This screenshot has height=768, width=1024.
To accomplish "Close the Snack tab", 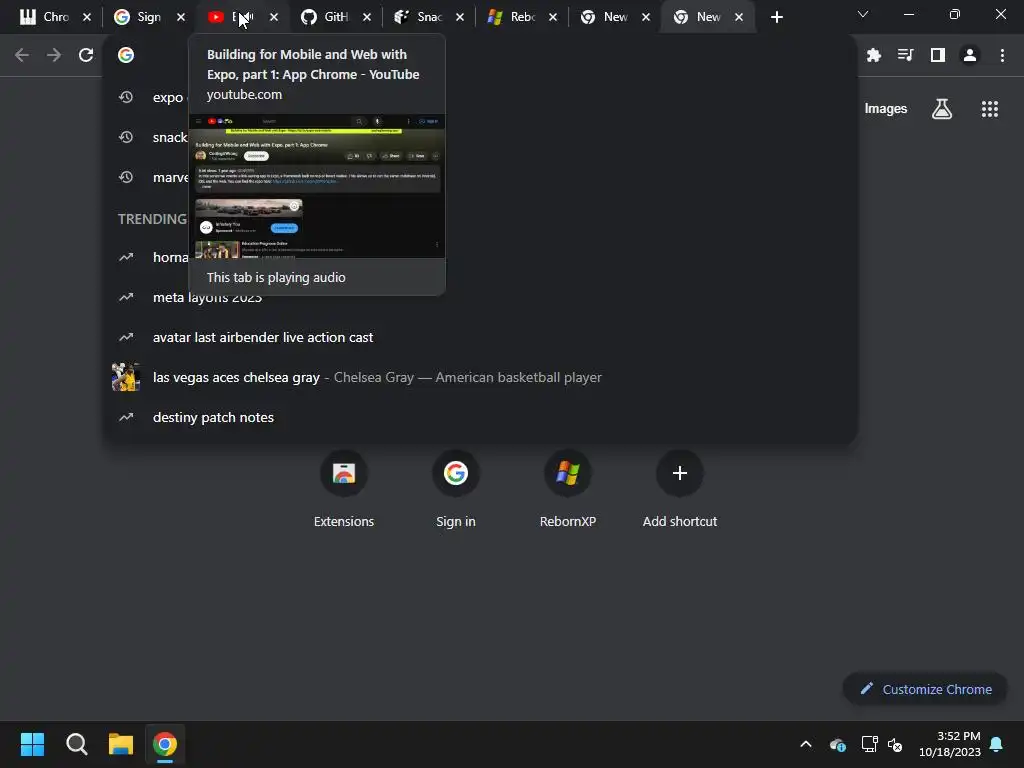I will pyautogui.click(x=460, y=18).
